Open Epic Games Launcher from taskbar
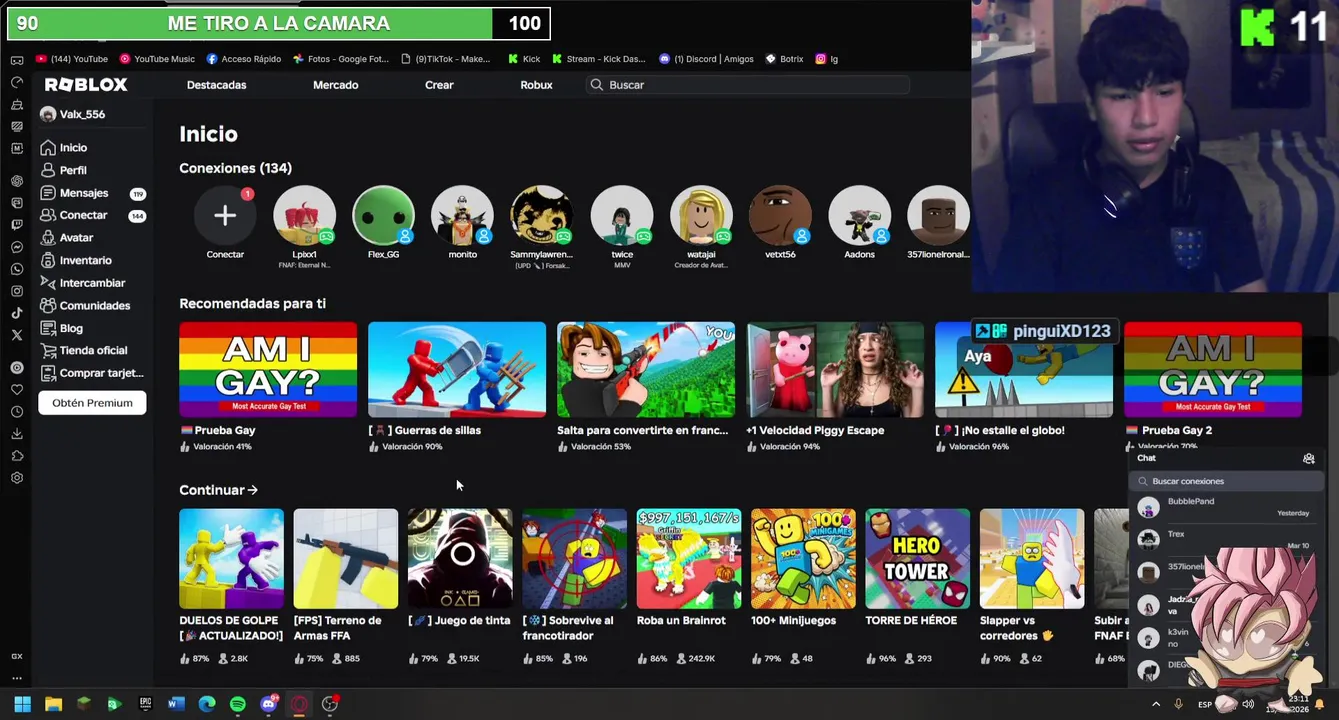This screenshot has height=720, width=1339. tap(145, 704)
